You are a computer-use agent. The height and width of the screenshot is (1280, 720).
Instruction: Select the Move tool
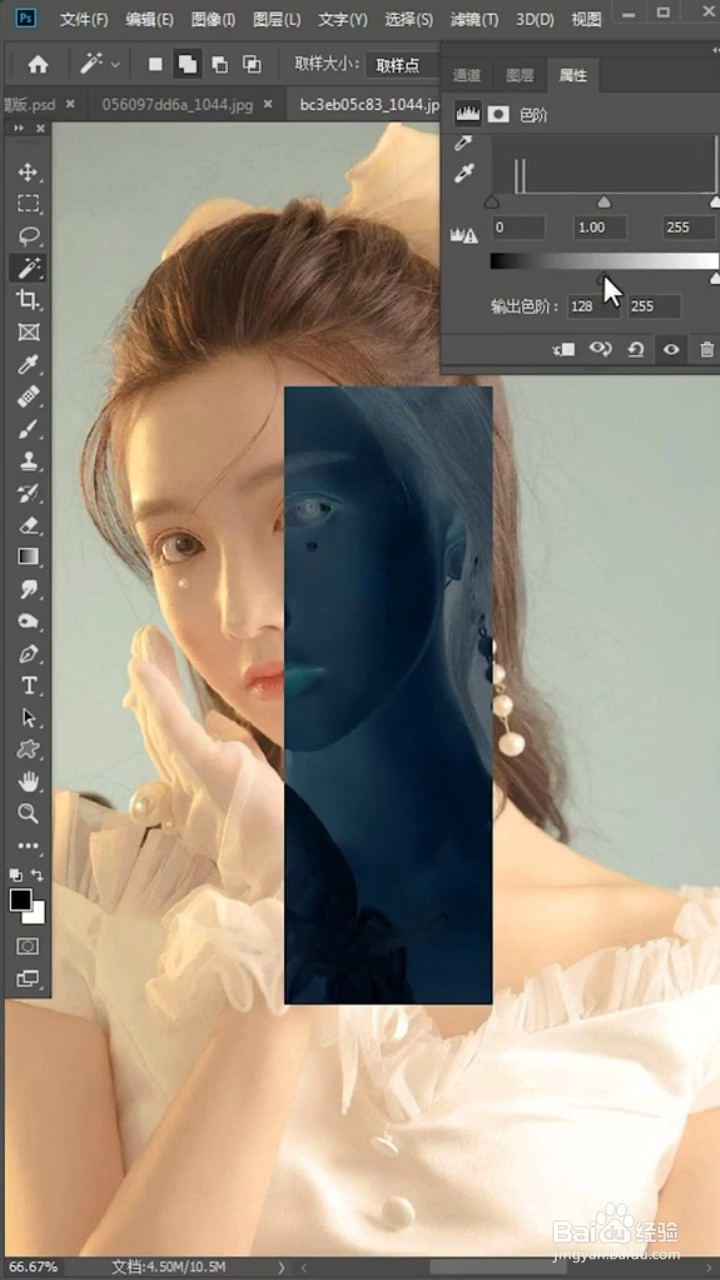point(28,172)
